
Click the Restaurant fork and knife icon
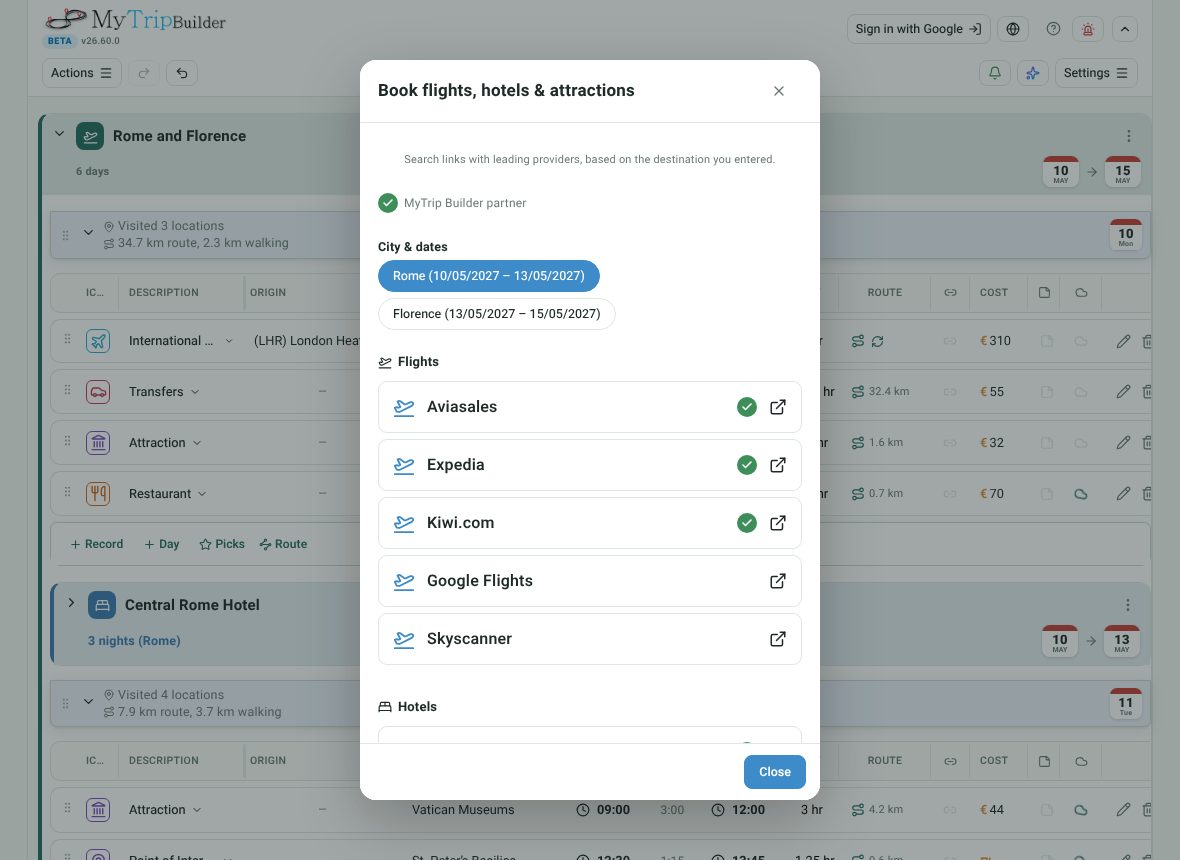pyautogui.click(x=98, y=494)
